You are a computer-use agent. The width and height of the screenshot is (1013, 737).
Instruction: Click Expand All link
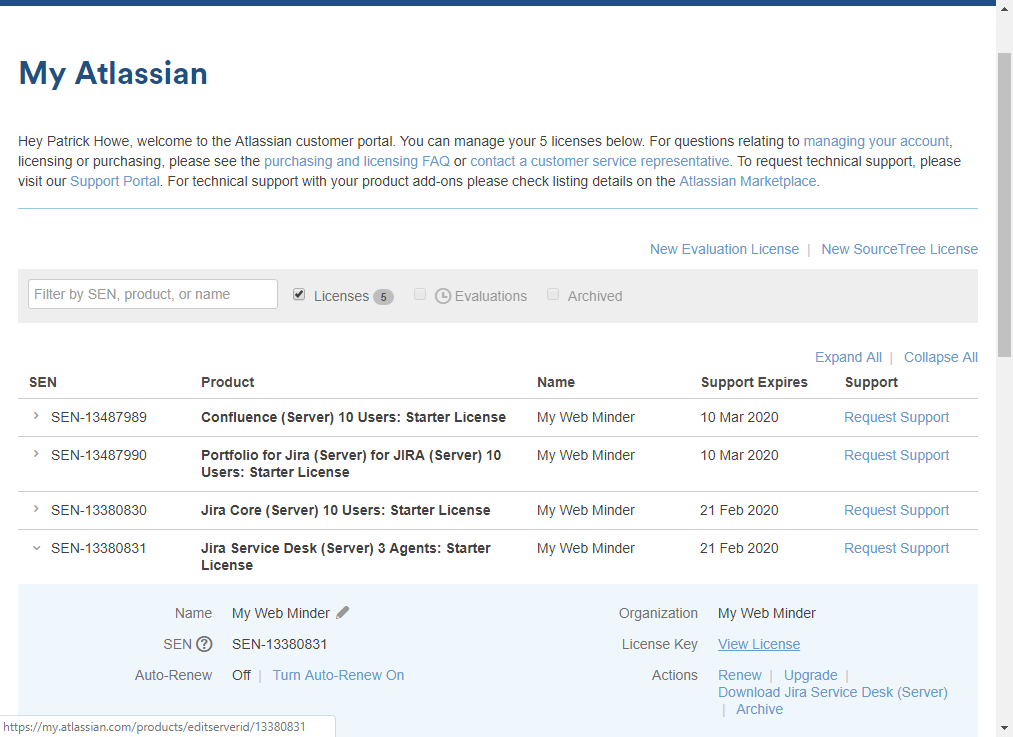click(848, 357)
